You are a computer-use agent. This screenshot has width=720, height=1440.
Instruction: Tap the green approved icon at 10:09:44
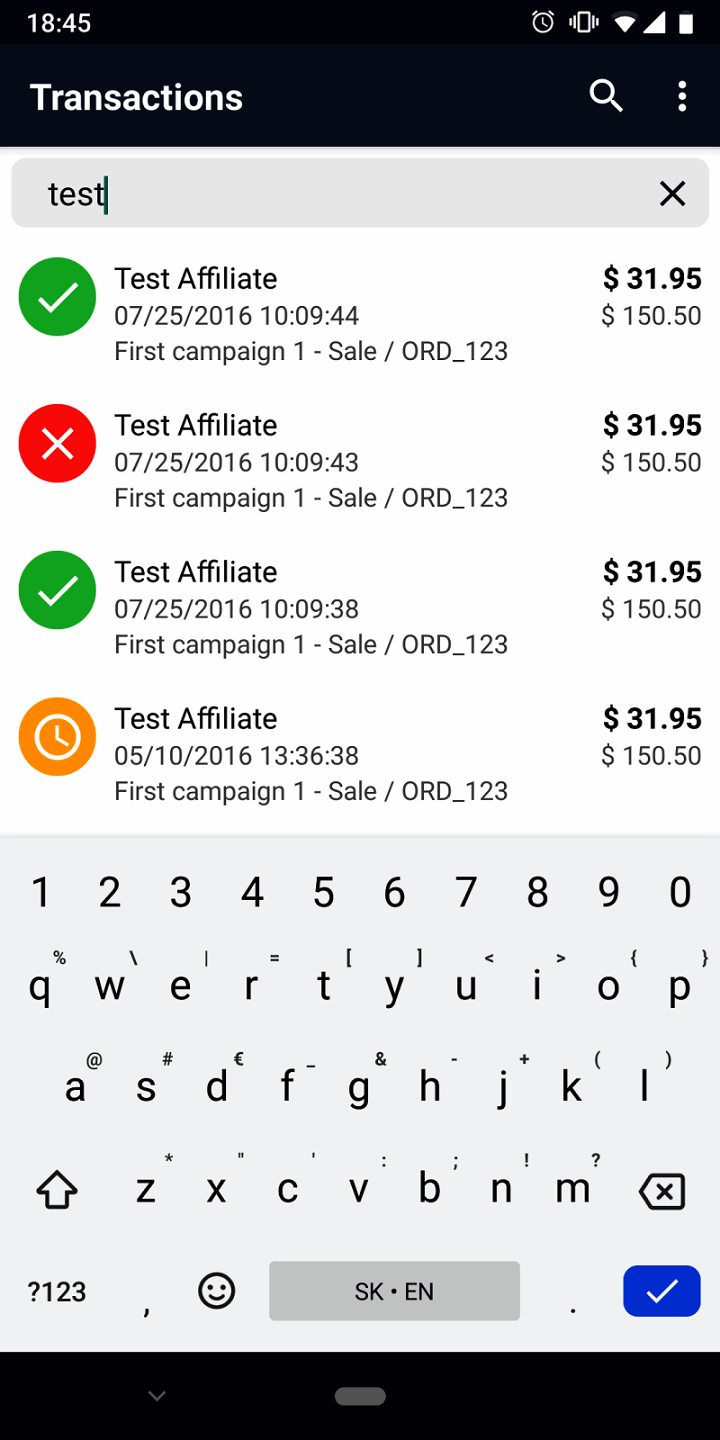[x=58, y=297]
